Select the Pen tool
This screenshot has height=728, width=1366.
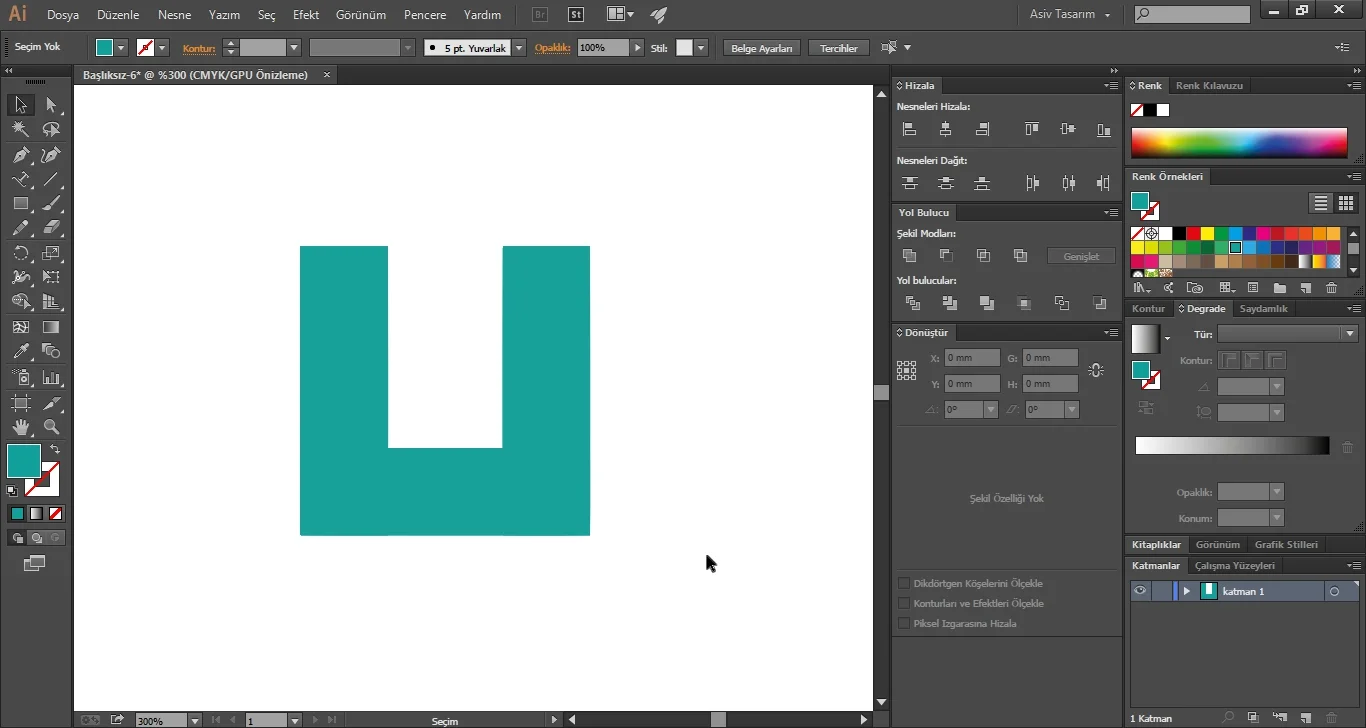[x=20, y=155]
